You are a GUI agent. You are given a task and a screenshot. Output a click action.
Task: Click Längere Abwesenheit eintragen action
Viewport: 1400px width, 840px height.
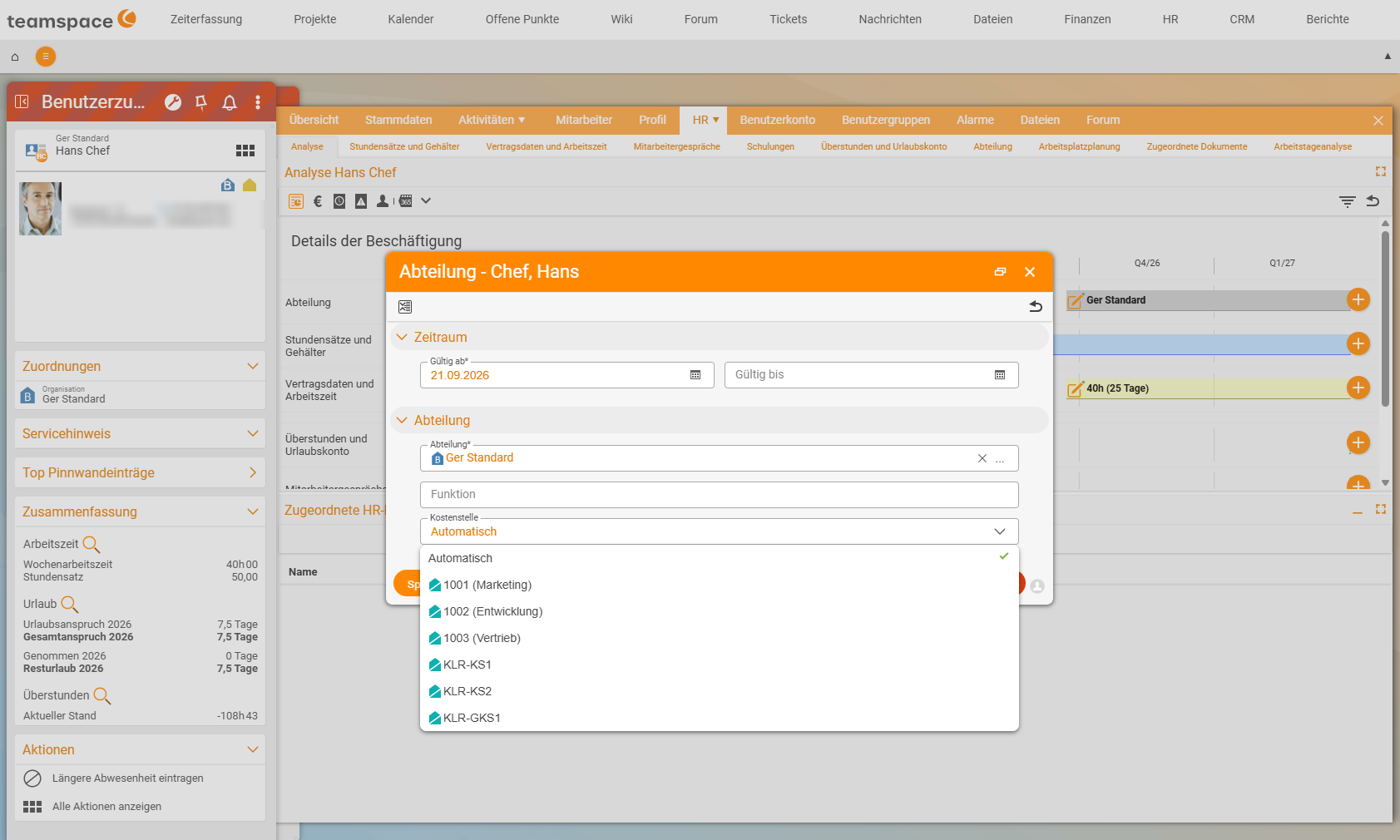pyautogui.click(x=128, y=778)
